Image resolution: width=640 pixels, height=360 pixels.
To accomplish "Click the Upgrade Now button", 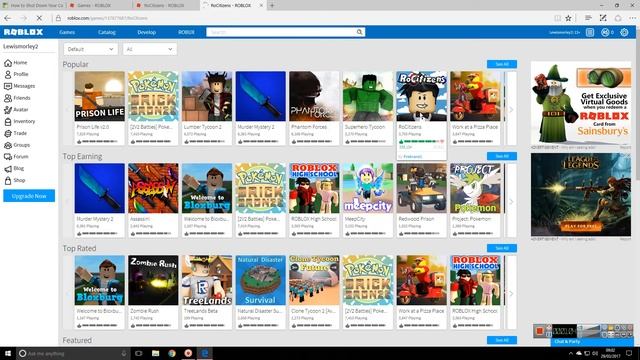I will pyautogui.click(x=29, y=196).
